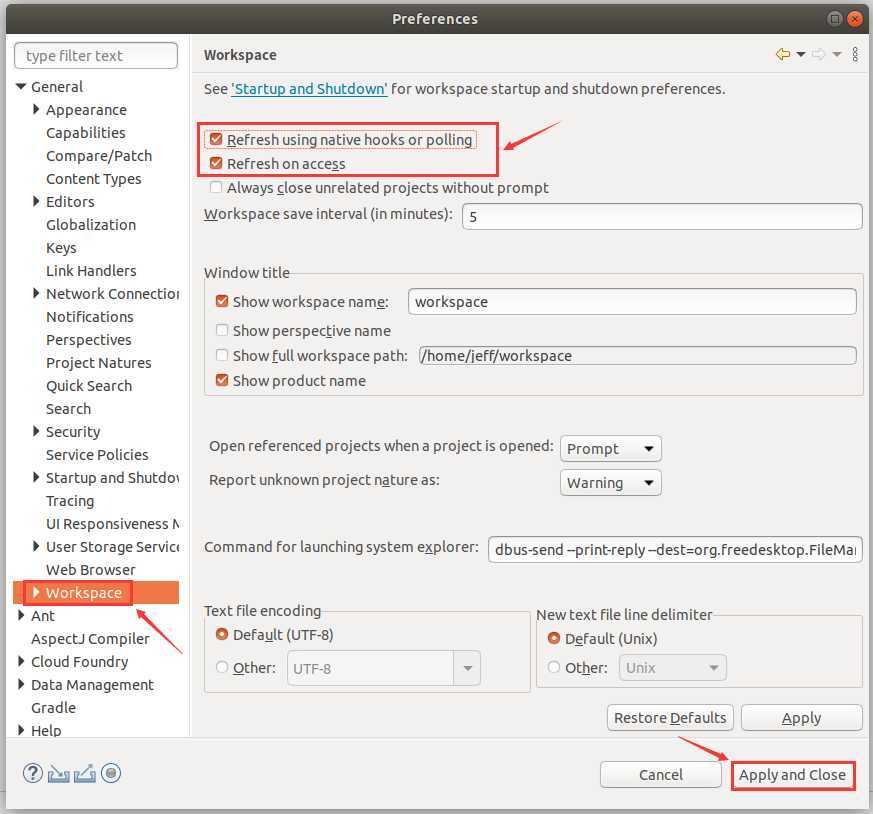Open the forward history dropdown arrow
The image size is (873, 814).
[x=837, y=55]
